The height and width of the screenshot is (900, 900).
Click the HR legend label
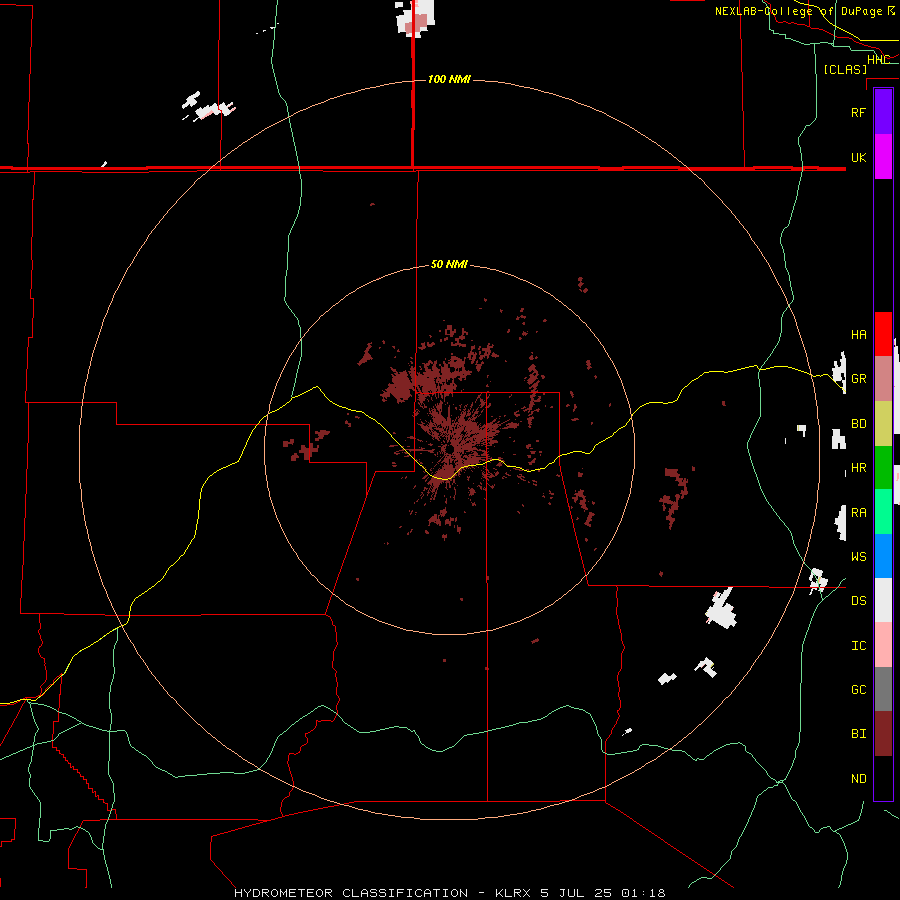(858, 468)
